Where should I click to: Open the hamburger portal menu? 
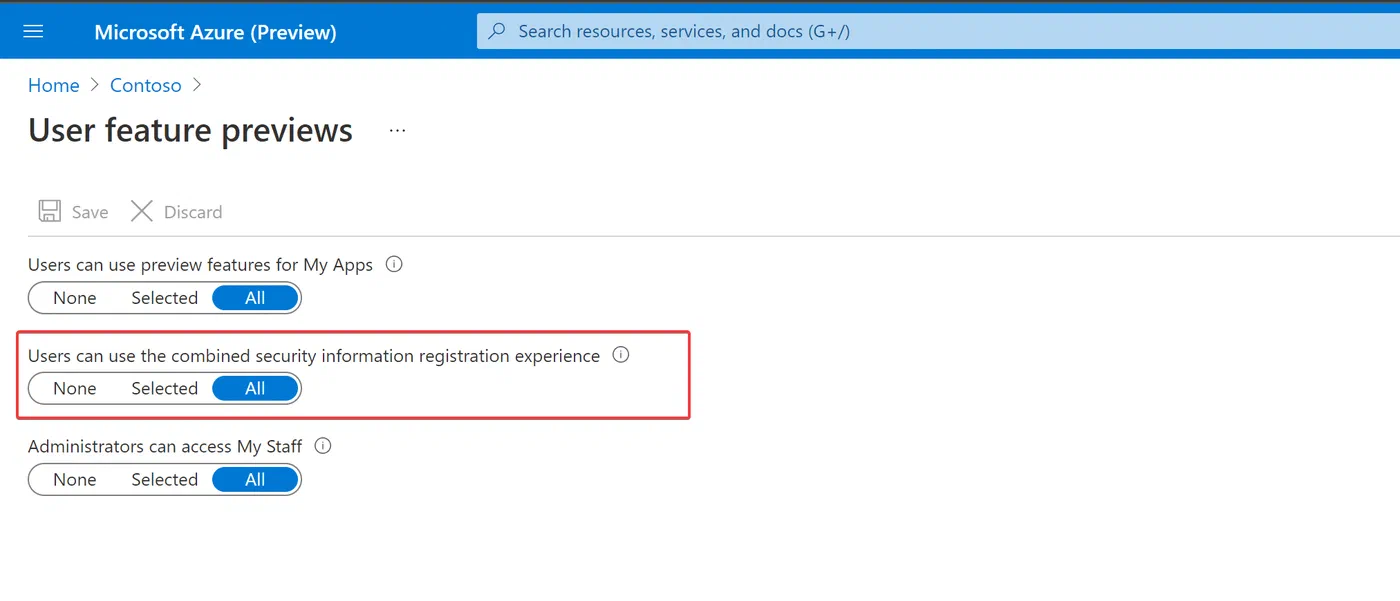point(33,31)
